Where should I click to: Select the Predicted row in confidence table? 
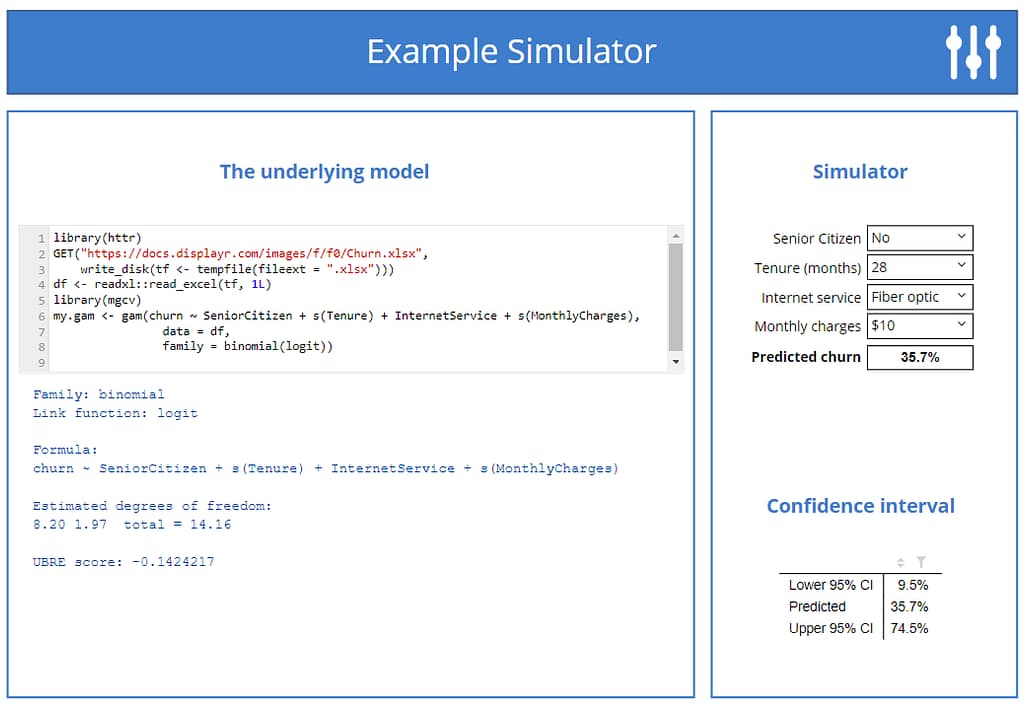click(x=859, y=606)
